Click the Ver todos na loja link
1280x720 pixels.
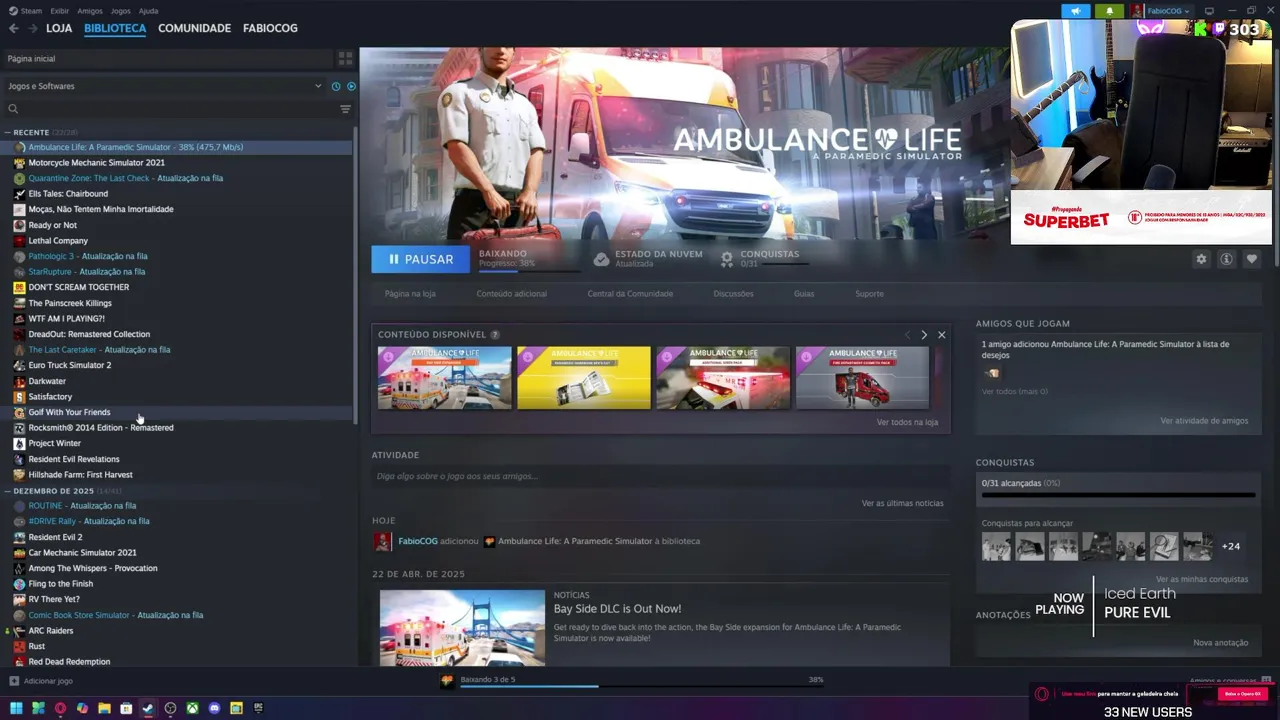click(907, 422)
